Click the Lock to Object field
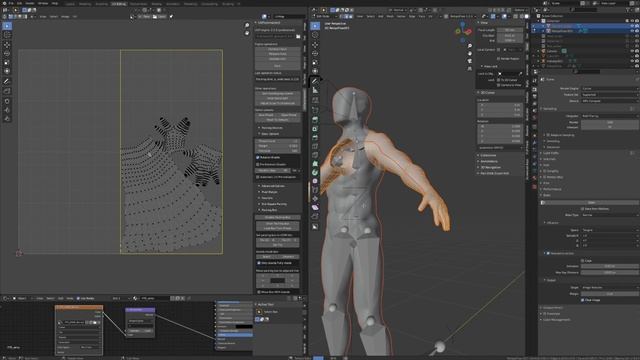 coord(510,74)
